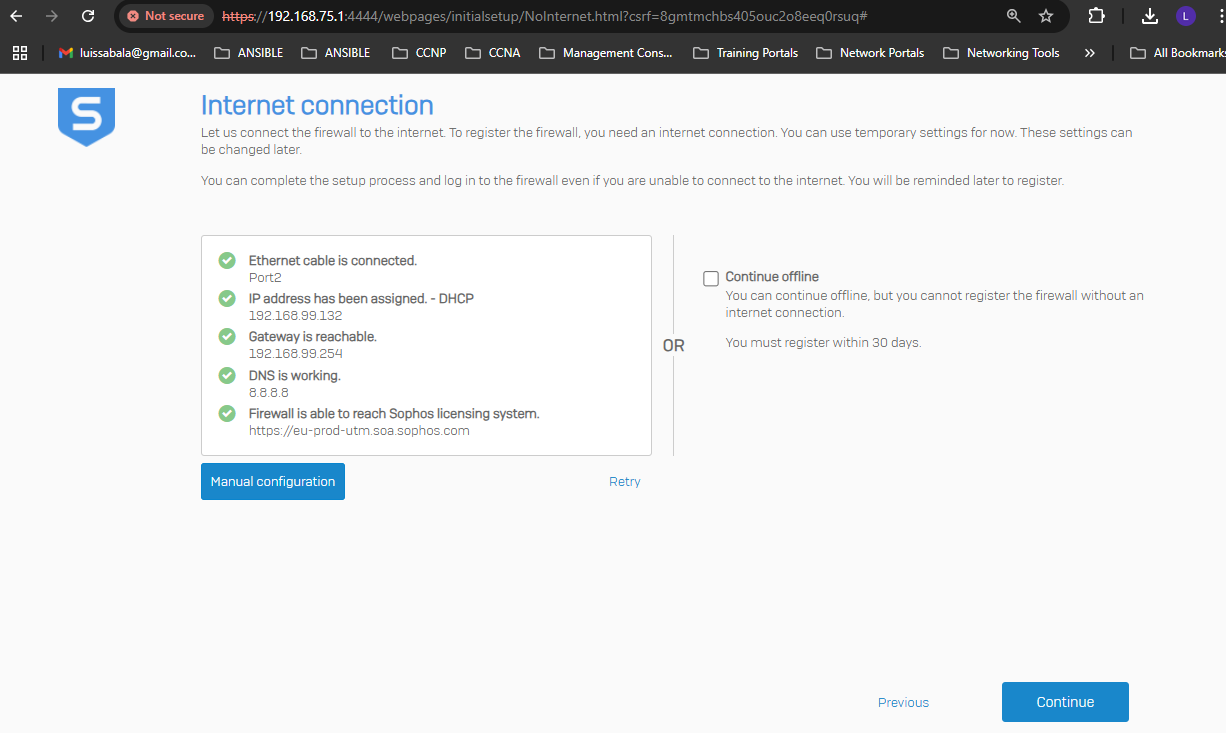Viewport: 1226px width, 733px height.
Task: Enable the Continue offline checkbox
Action: coord(711,279)
